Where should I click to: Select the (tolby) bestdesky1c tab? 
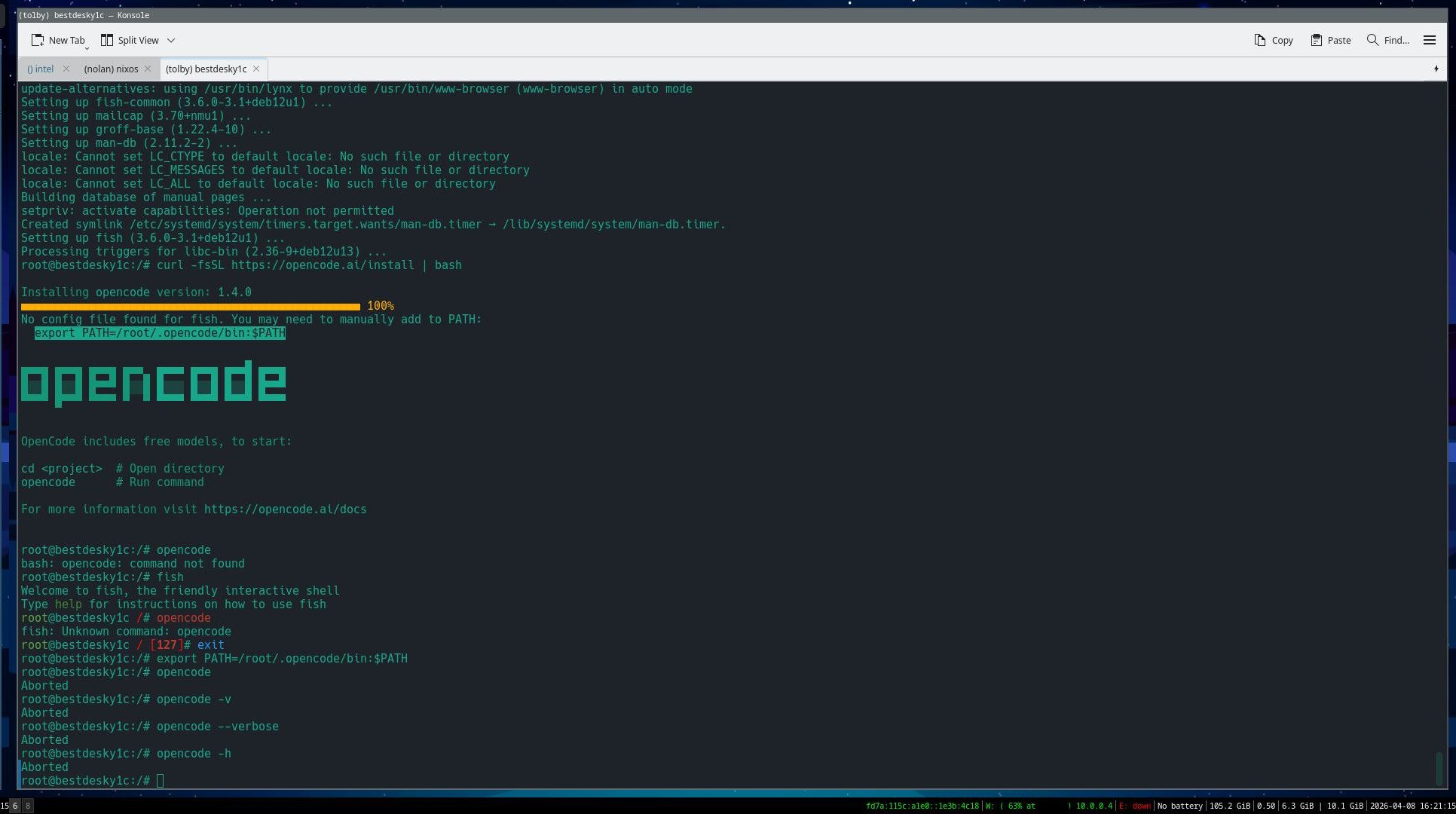(206, 69)
